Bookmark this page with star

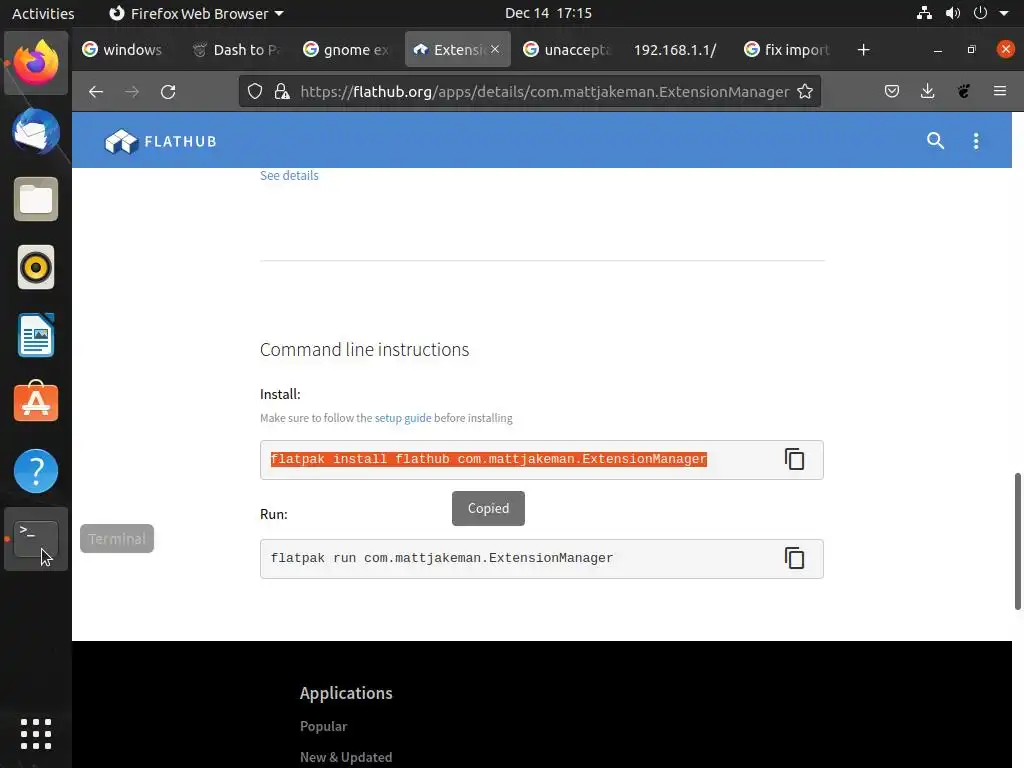(805, 91)
